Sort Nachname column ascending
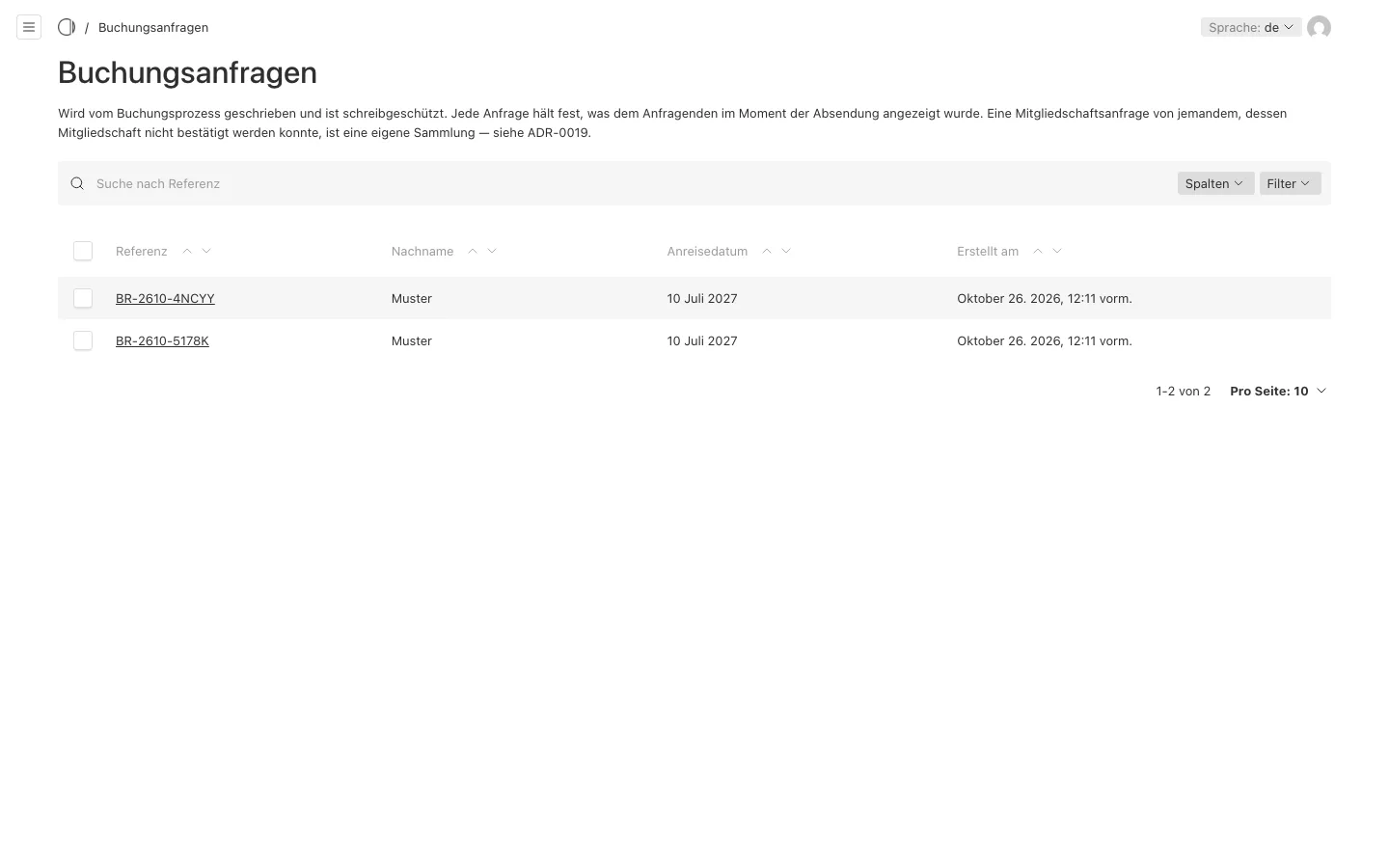 pos(473,251)
